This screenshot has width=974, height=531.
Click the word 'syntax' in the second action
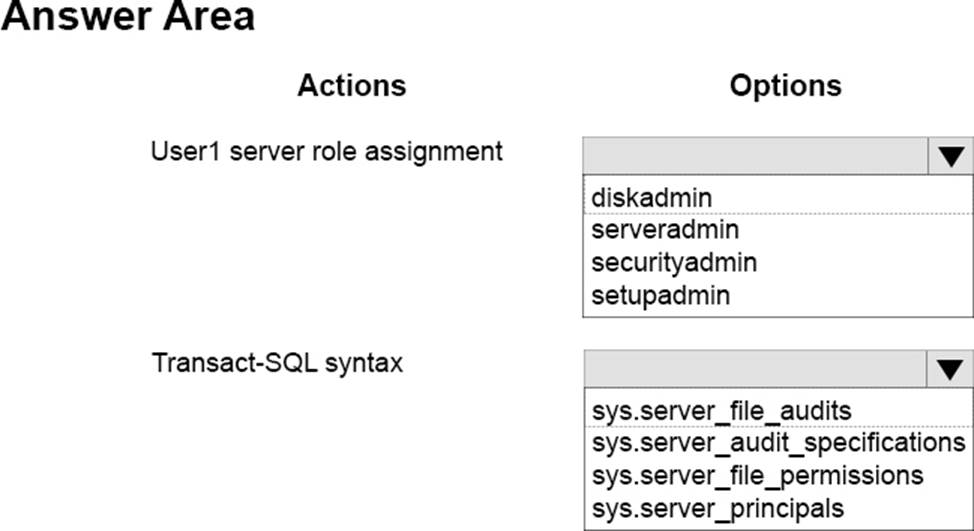(369, 363)
